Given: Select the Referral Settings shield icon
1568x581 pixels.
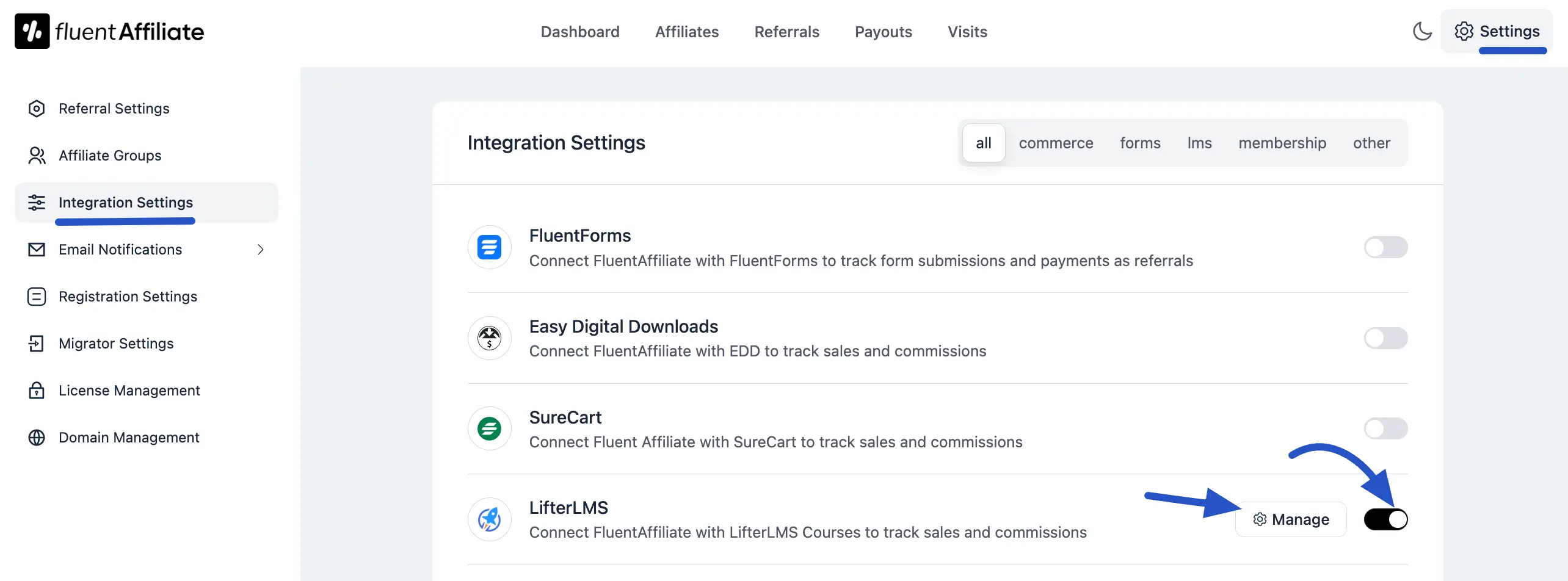Looking at the screenshot, I should click(37, 108).
